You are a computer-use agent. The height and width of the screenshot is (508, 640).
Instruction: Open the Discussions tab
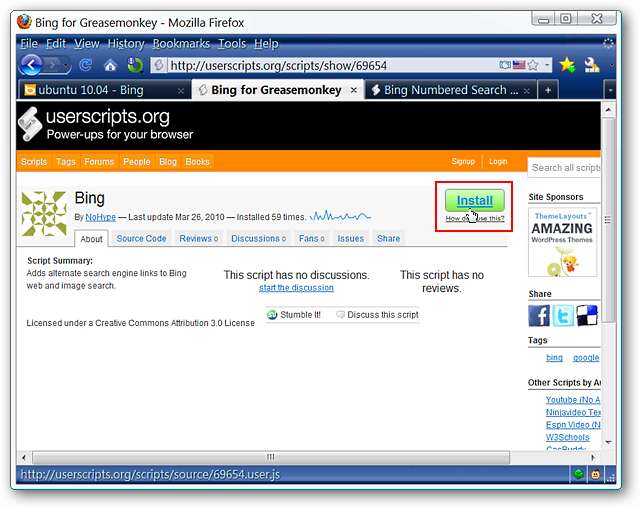258,239
